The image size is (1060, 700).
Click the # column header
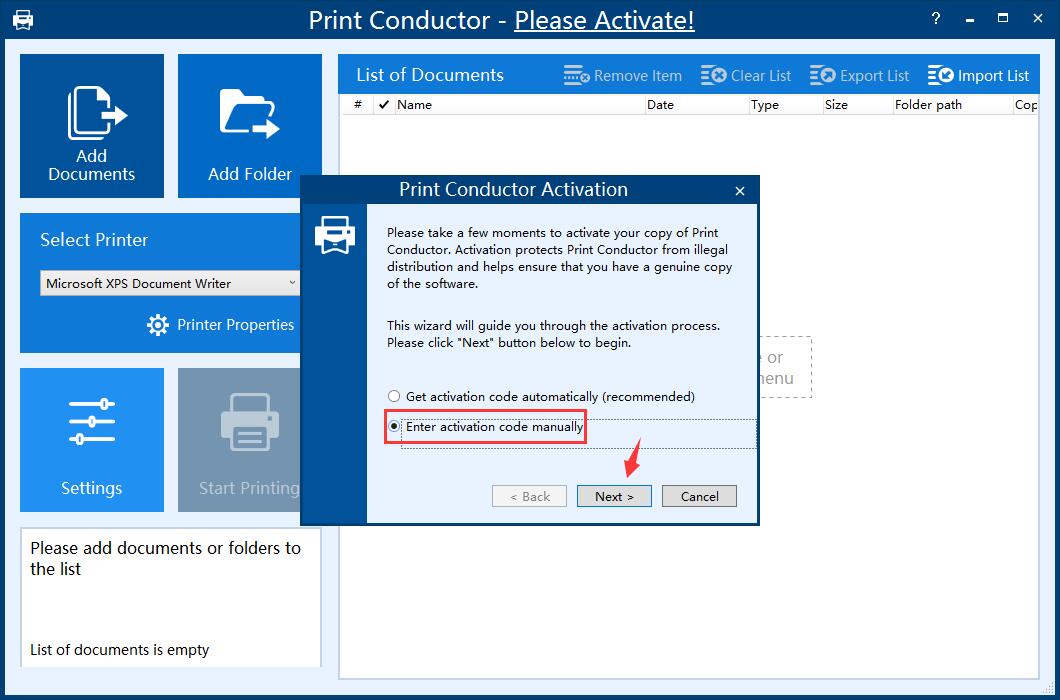point(358,105)
